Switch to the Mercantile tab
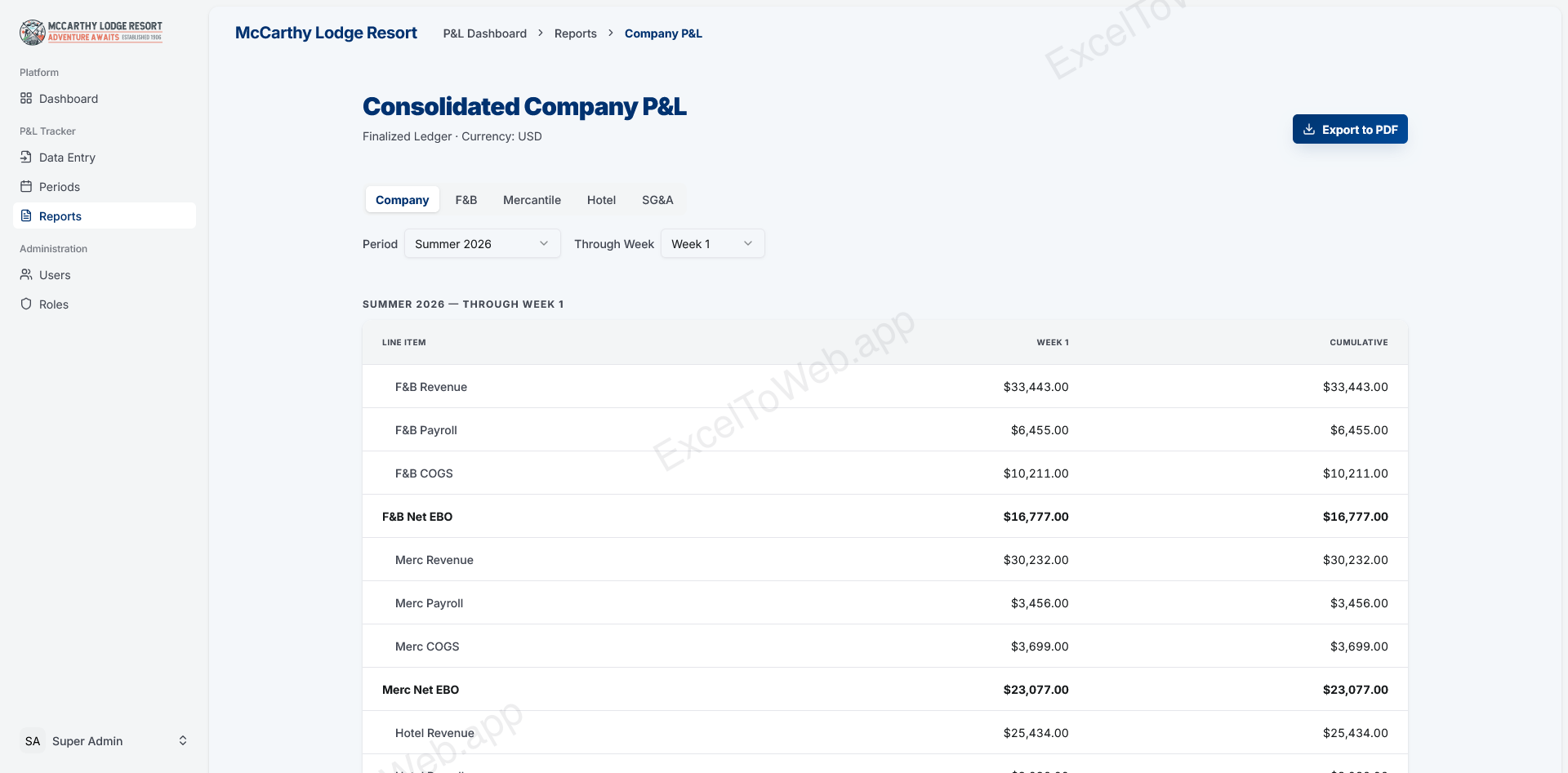Image resolution: width=1568 pixels, height=773 pixels. pyautogui.click(x=532, y=199)
